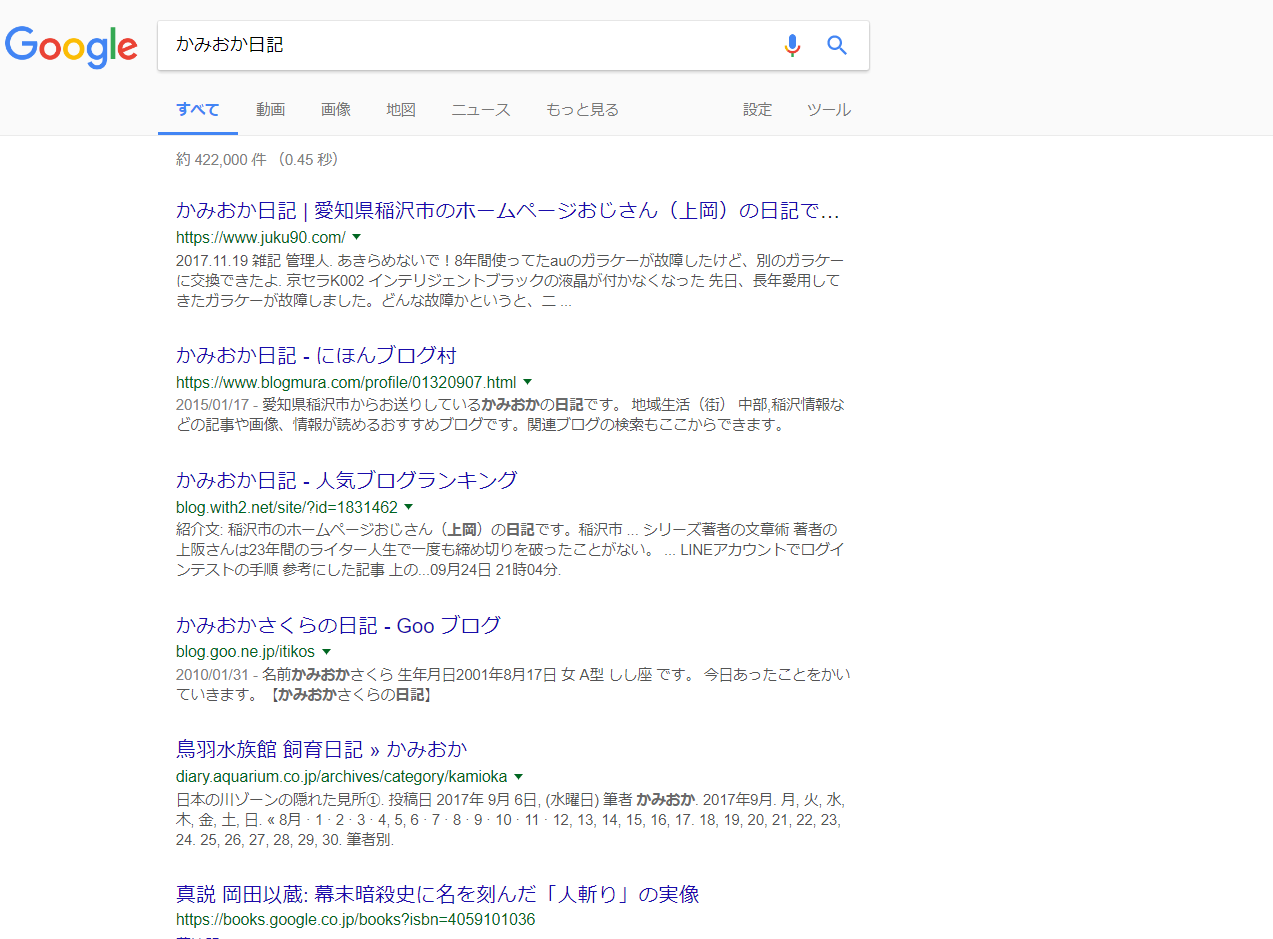Click snippet dated 2015/01/17
This screenshot has width=1273, height=939.
pyautogui.click(x=510, y=414)
